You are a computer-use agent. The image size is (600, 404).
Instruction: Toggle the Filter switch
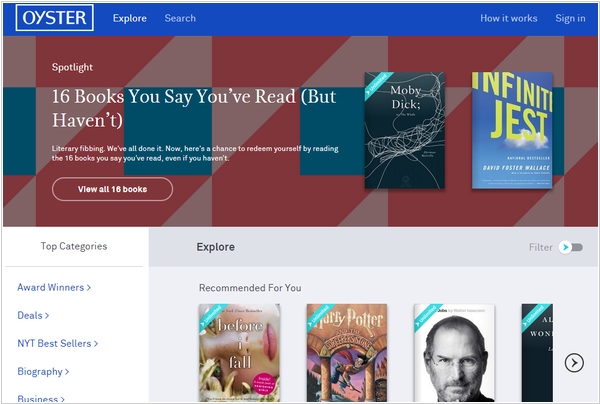571,247
